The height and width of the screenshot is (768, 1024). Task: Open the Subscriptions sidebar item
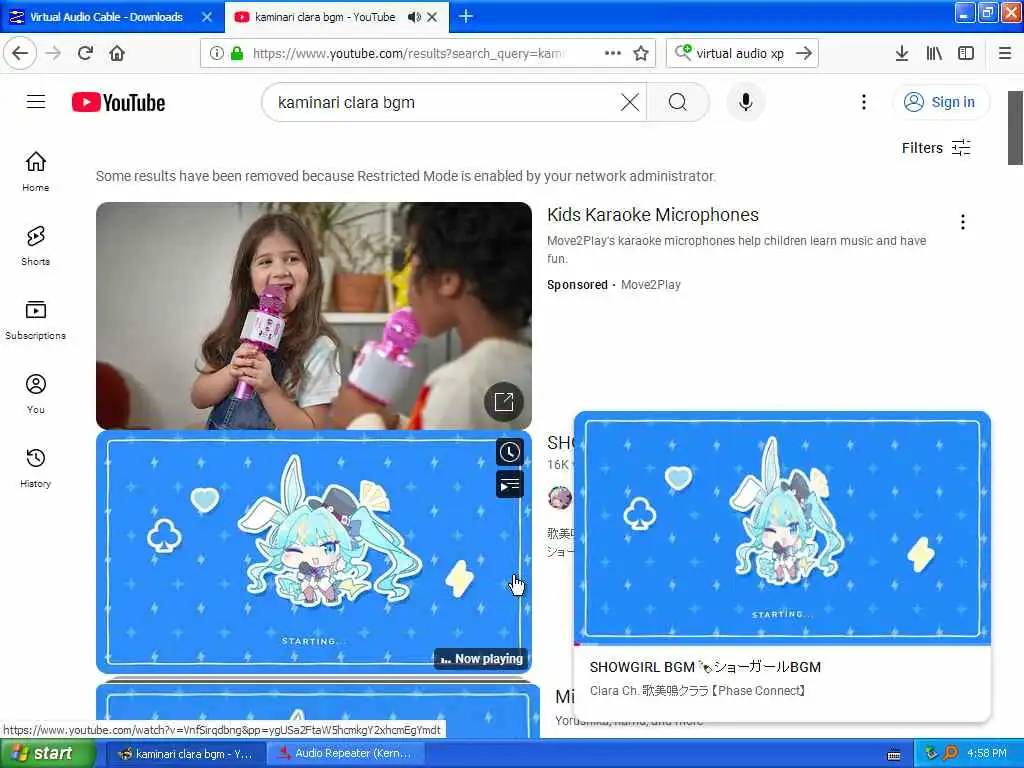(x=35, y=319)
